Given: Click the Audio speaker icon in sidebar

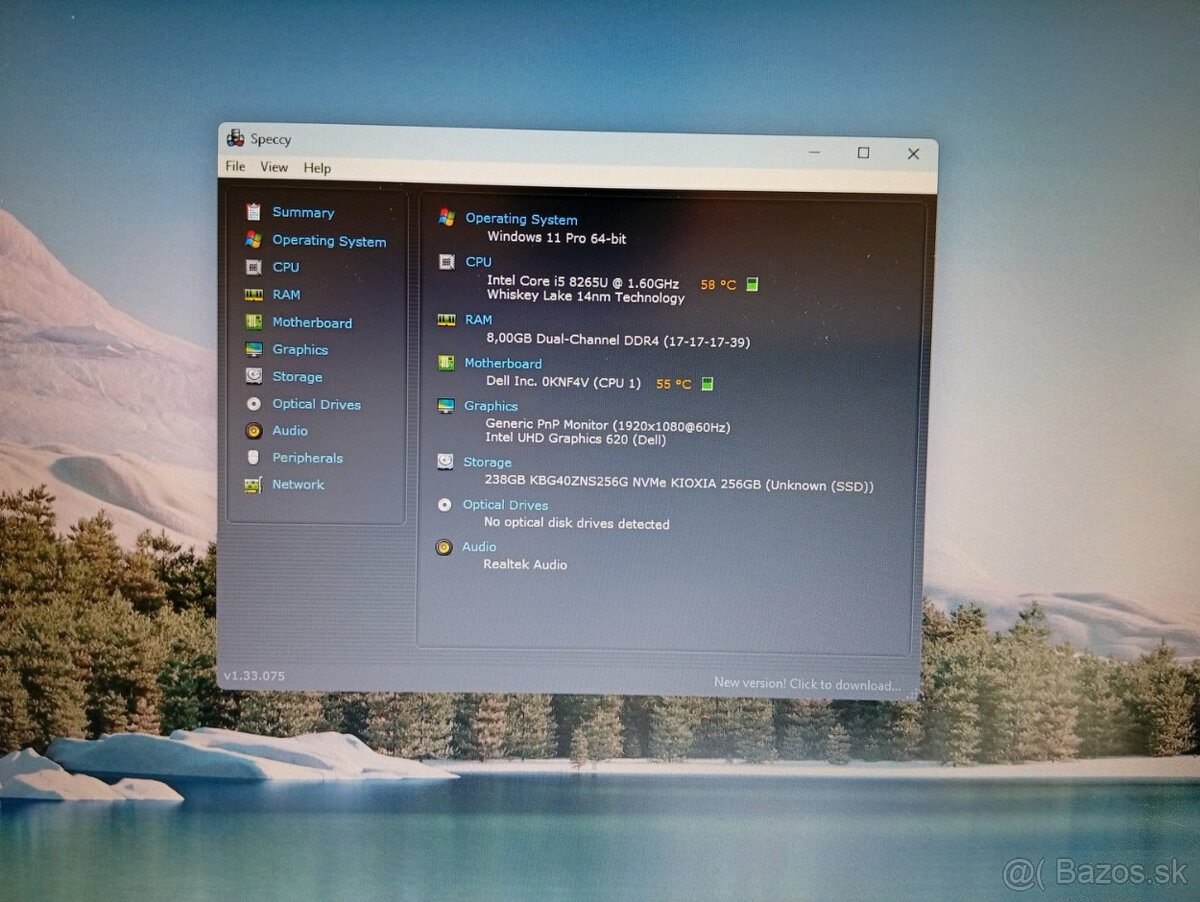Looking at the screenshot, I should pyautogui.click(x=254, y=431).
